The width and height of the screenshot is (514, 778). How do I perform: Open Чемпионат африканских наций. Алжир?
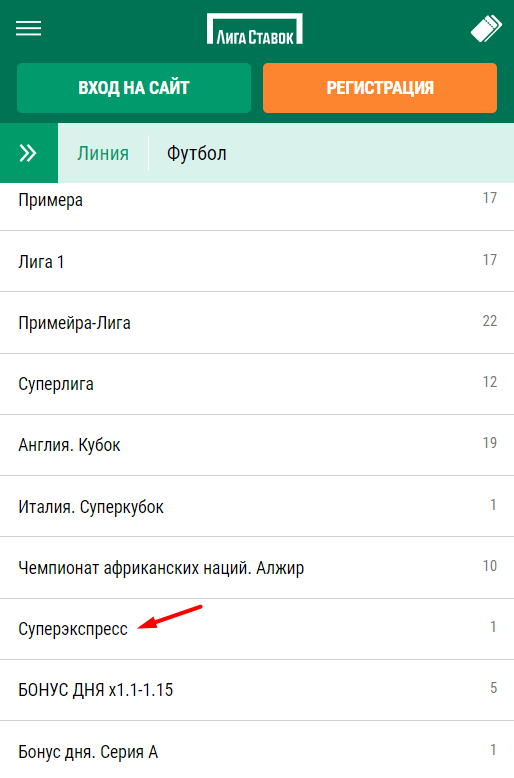pos(257,568)
